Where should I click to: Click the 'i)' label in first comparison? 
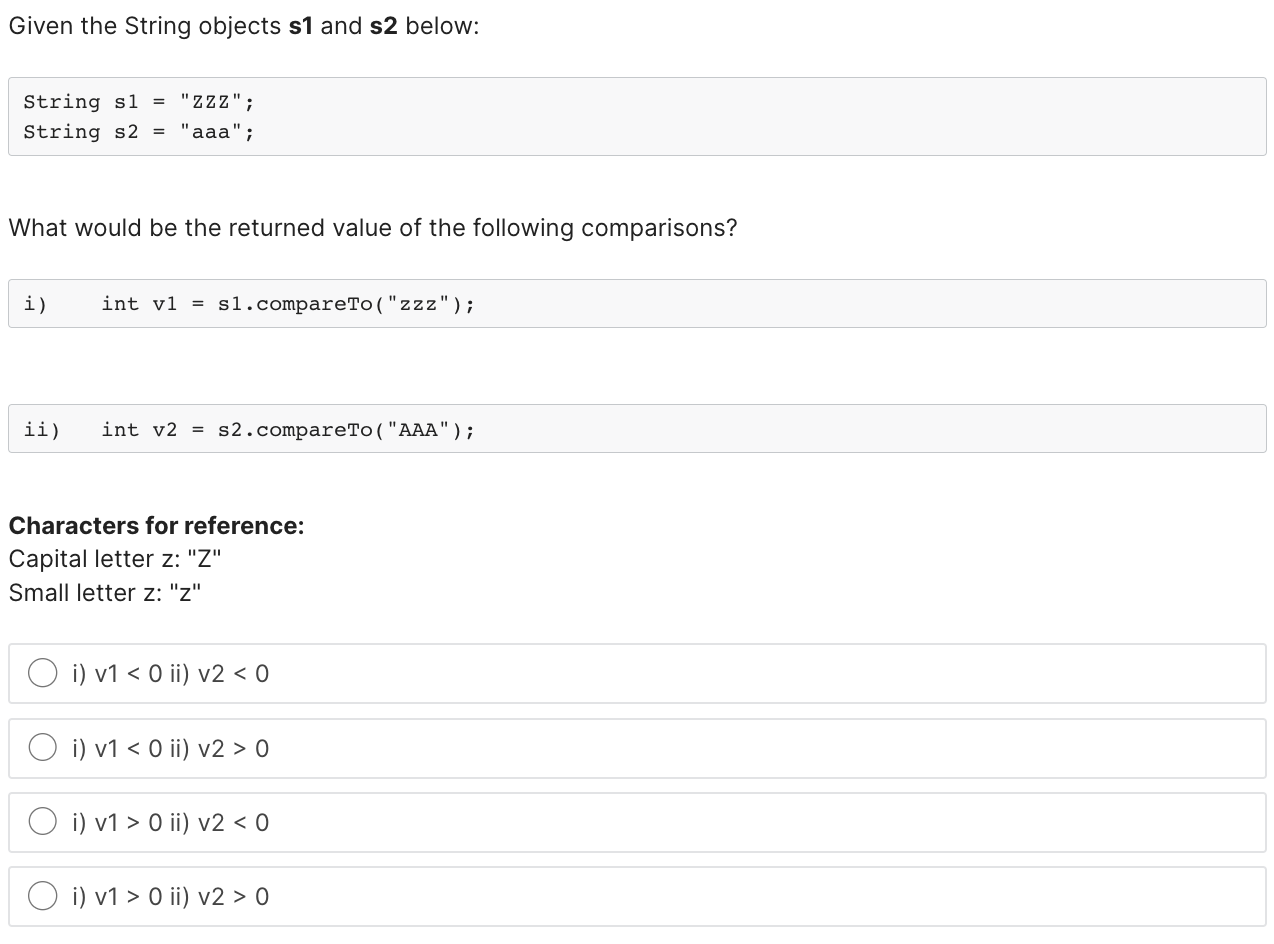(36, 304)
